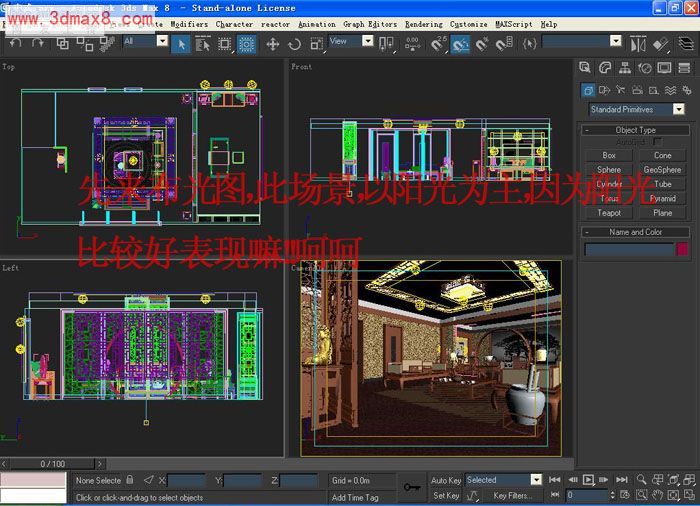Click the Use Pivot Point Center icon
This screenshot has height=506, width=700.
click(386, 44)
